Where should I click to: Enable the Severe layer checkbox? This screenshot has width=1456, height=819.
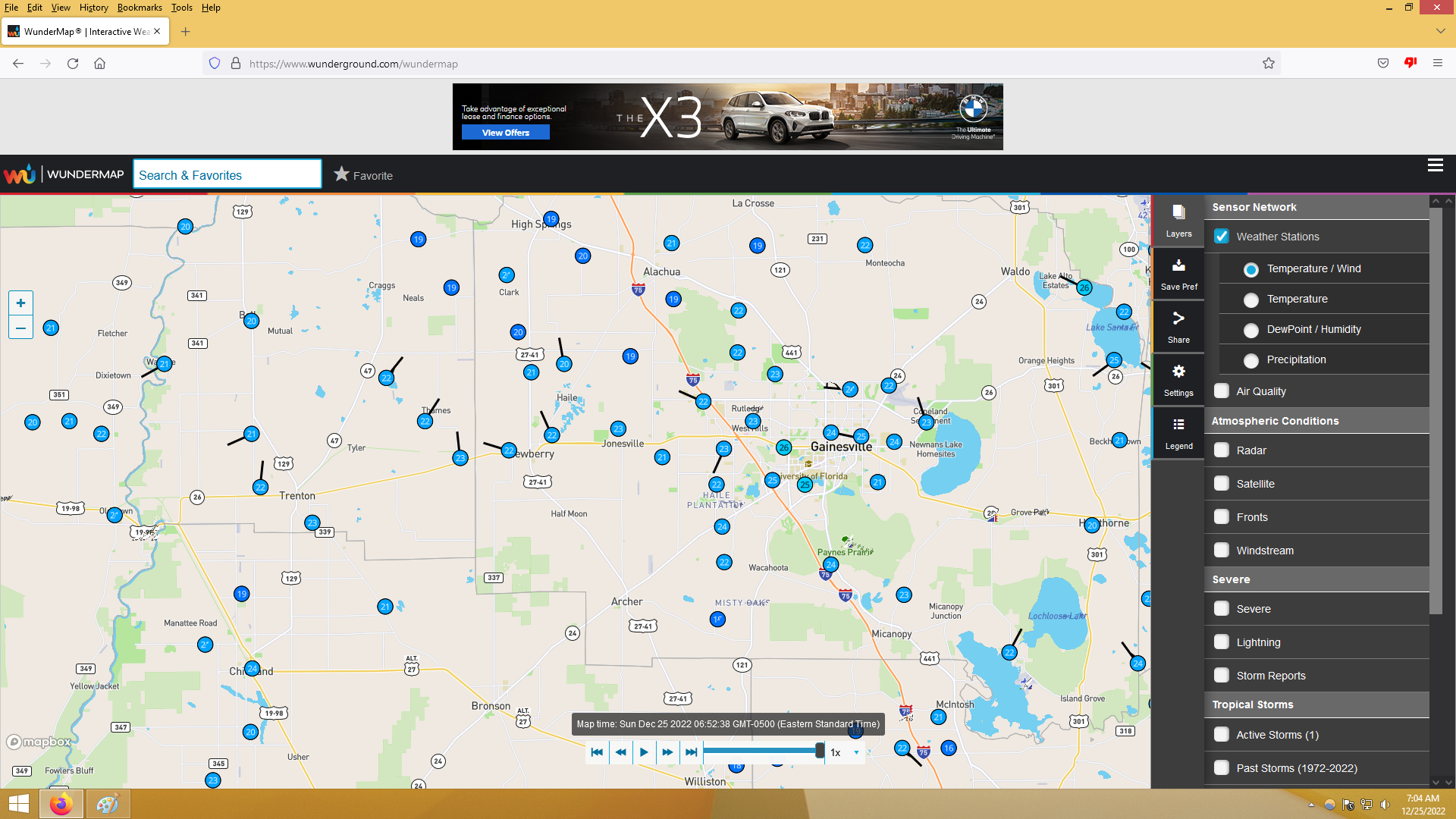pyautogui.click(x=1221, y=608)
